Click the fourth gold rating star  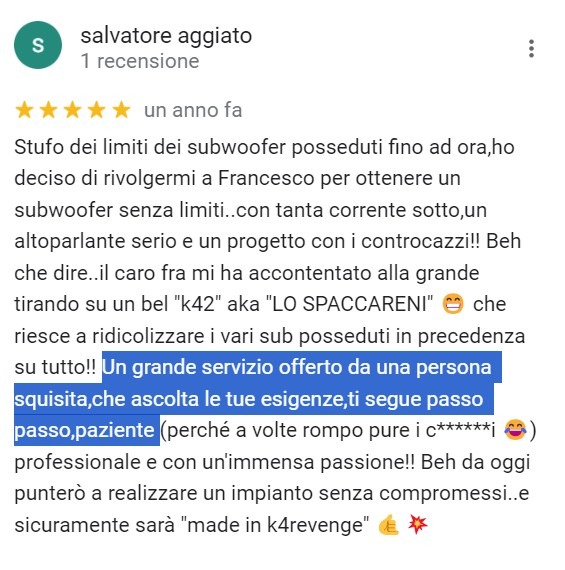[x=97, y=110]
